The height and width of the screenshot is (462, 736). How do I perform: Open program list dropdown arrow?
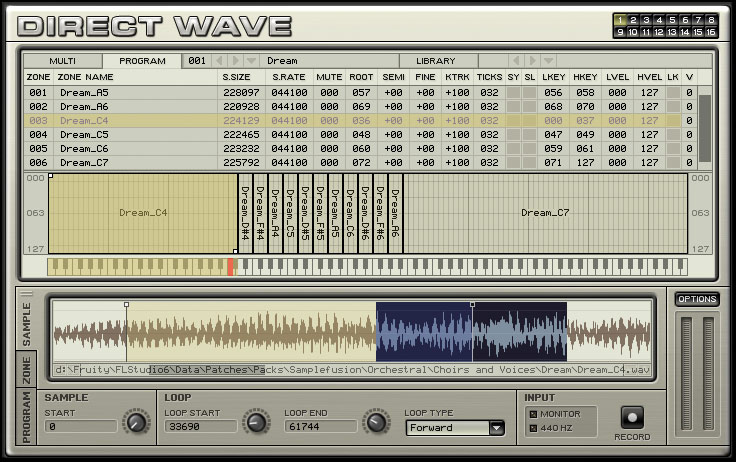[252, 61]
